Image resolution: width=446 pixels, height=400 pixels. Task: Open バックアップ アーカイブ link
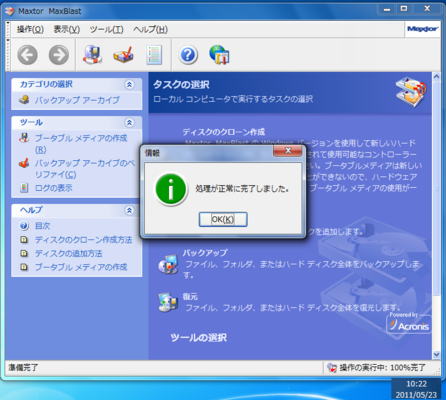point(77,100)
